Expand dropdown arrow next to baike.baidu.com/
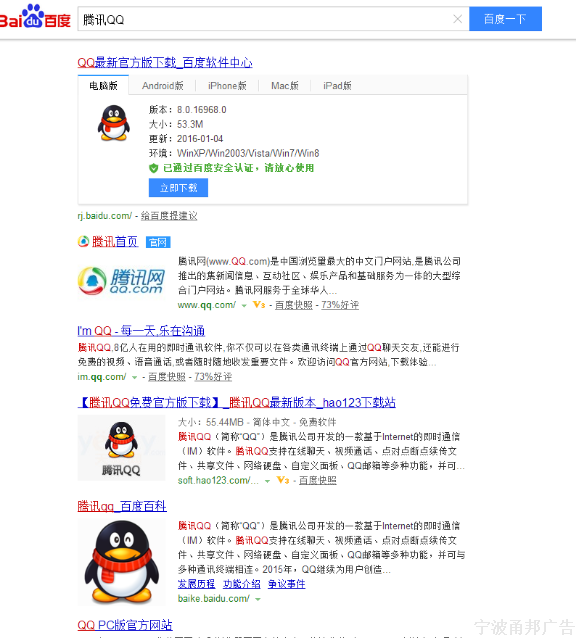 pyautogui.click(x=257, y=599)
